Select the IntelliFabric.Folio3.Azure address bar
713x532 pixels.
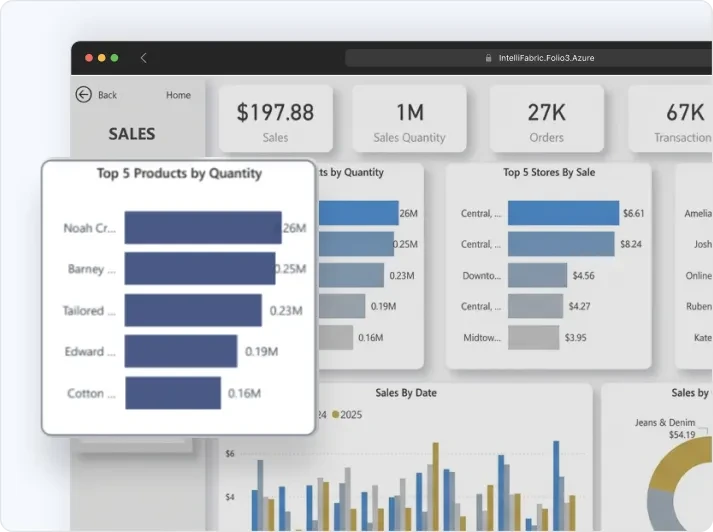coord(529,58)
